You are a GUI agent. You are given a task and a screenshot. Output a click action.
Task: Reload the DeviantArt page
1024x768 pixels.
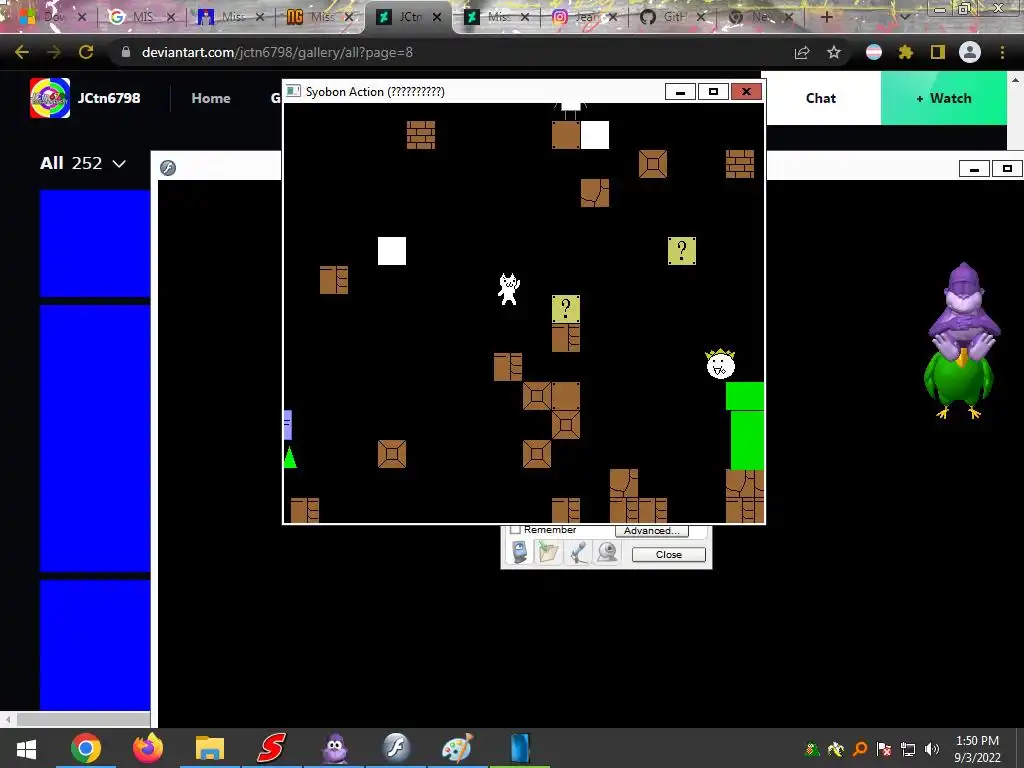(86, 52)
